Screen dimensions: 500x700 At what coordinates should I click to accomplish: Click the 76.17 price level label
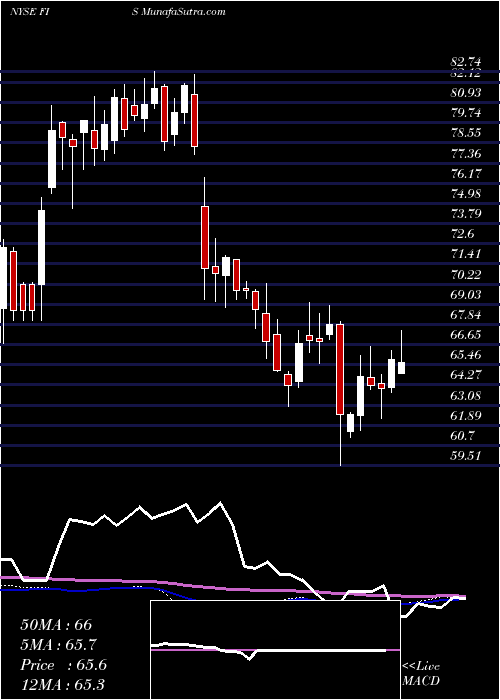click(467, 174)
